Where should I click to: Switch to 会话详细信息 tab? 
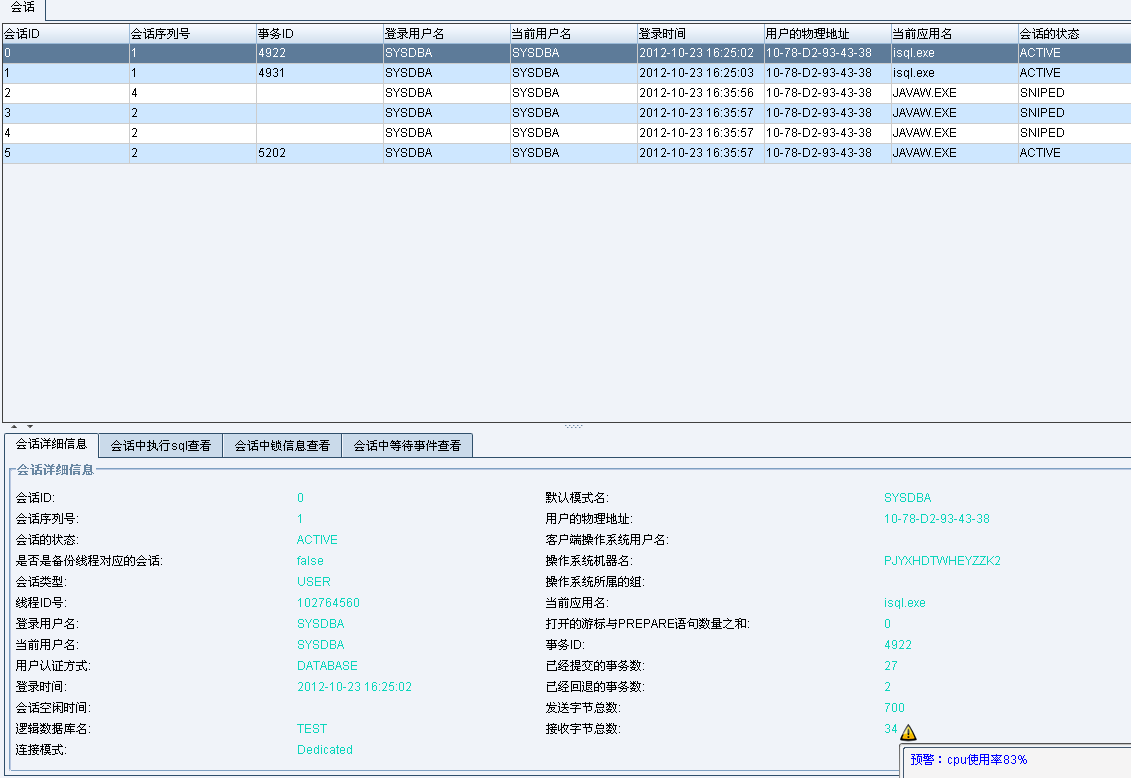51,445
